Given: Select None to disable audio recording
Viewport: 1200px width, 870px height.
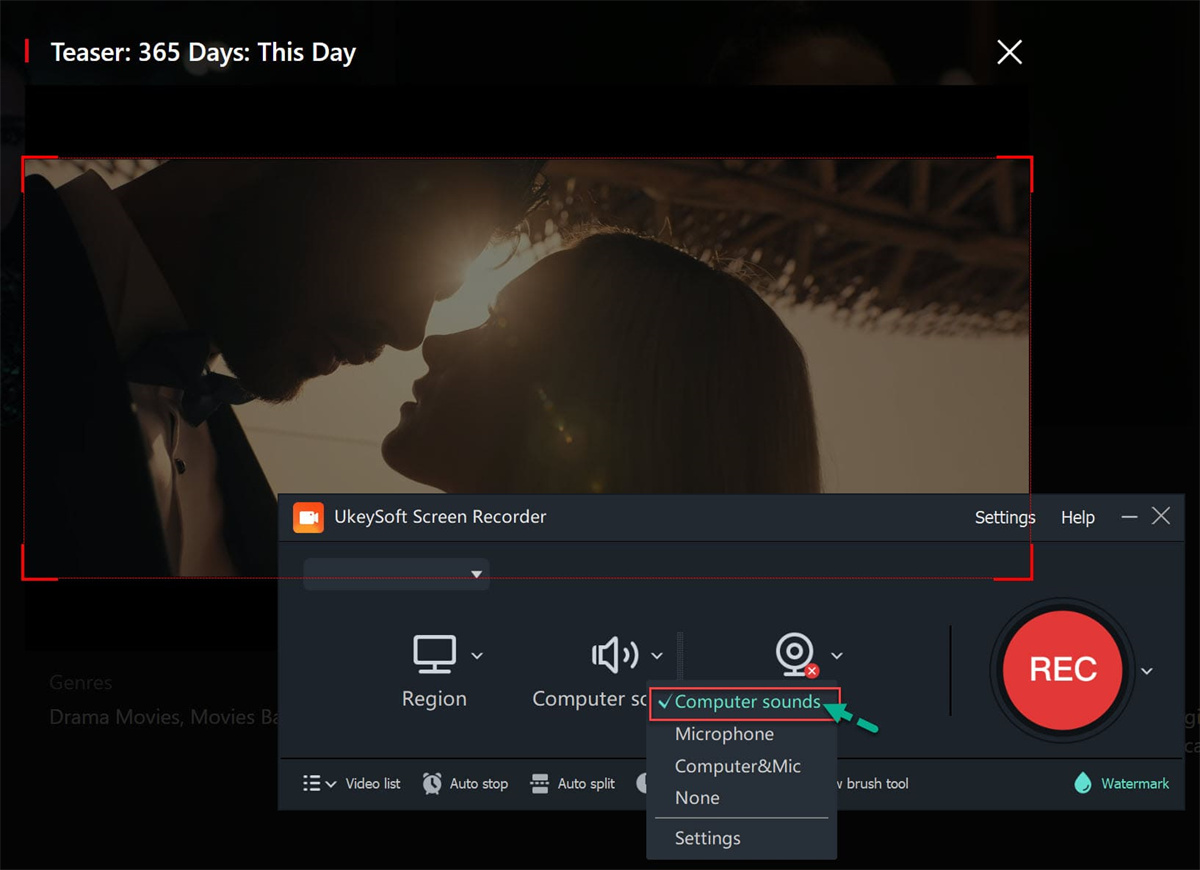Looking at the screenshot, I should tap(697, 798).
